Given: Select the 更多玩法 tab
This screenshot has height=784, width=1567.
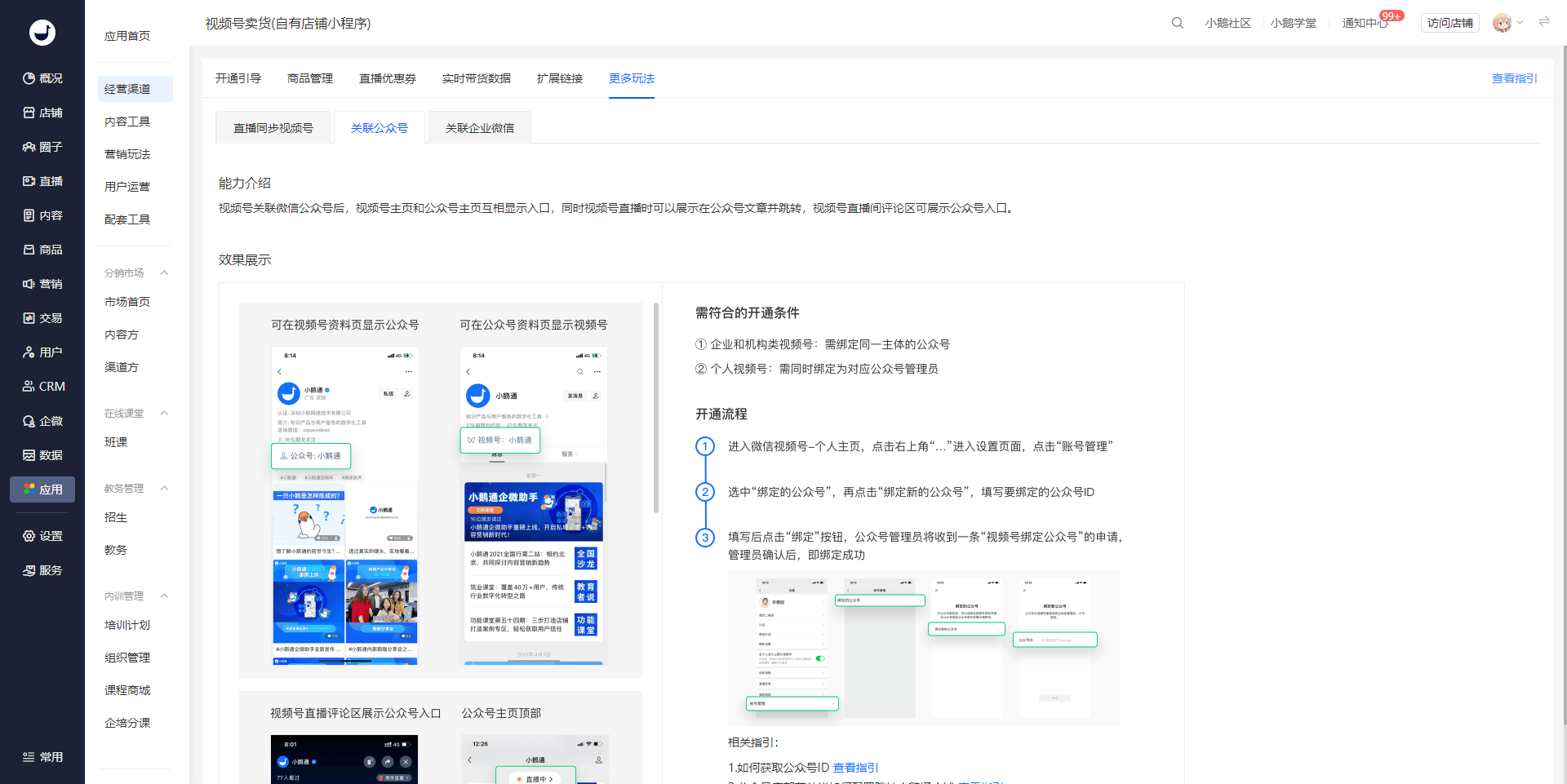Looking at the screenshot, I should coord(632,78).
